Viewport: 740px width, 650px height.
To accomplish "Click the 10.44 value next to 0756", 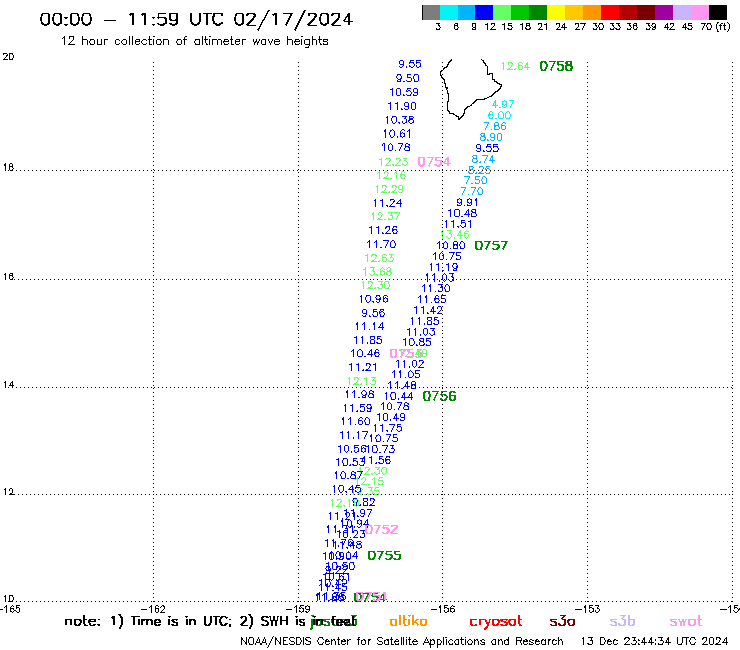I will [x=398, y=396].
